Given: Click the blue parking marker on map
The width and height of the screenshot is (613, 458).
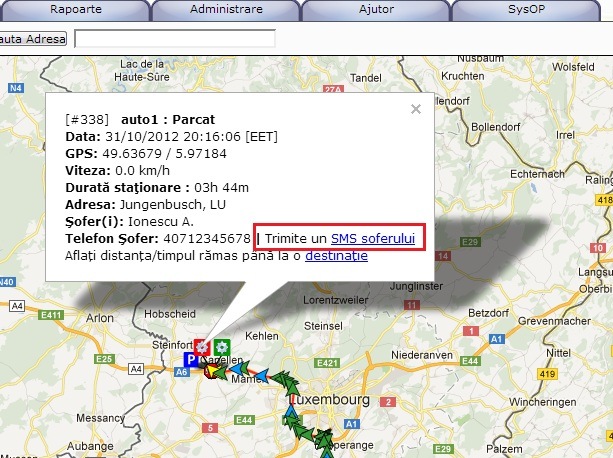Looking at the screenshot, I should [x=190, y=359].
